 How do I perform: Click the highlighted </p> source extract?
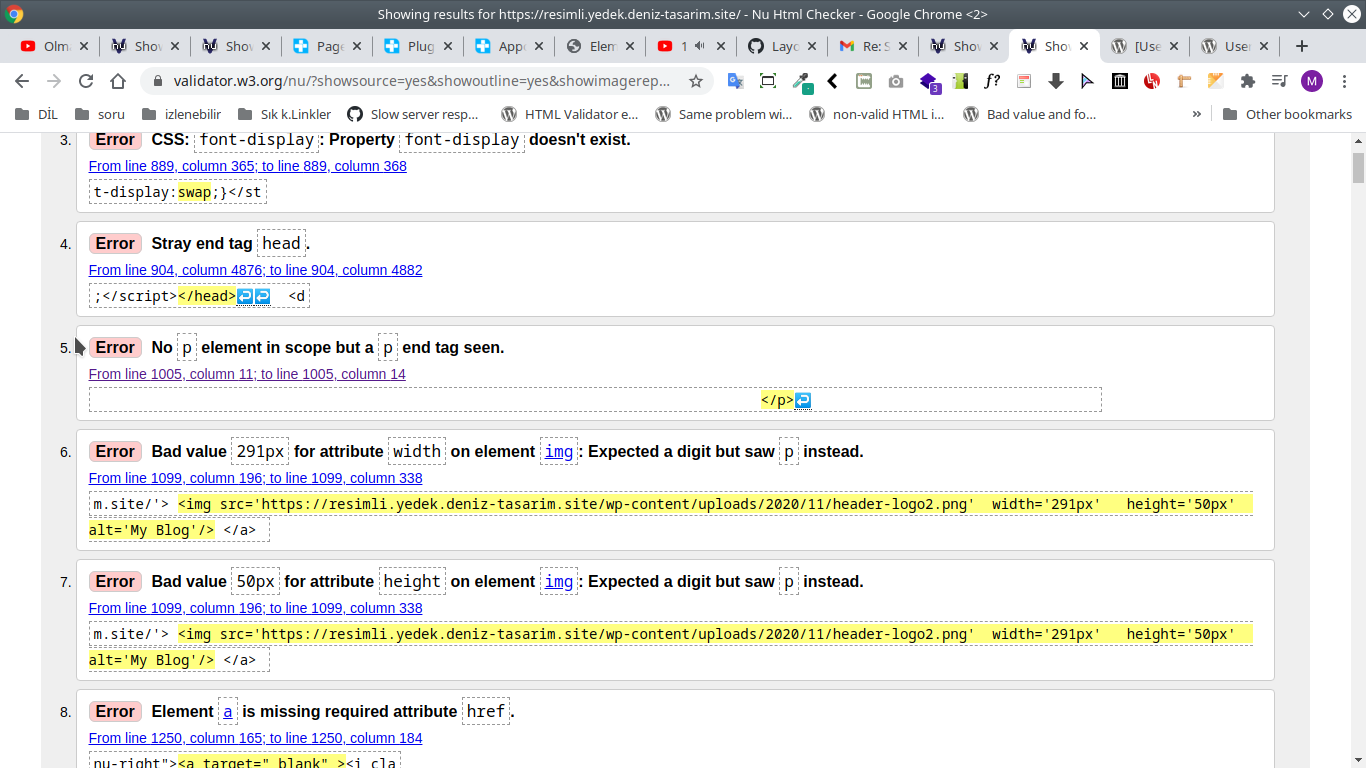(x=777, y=400)
